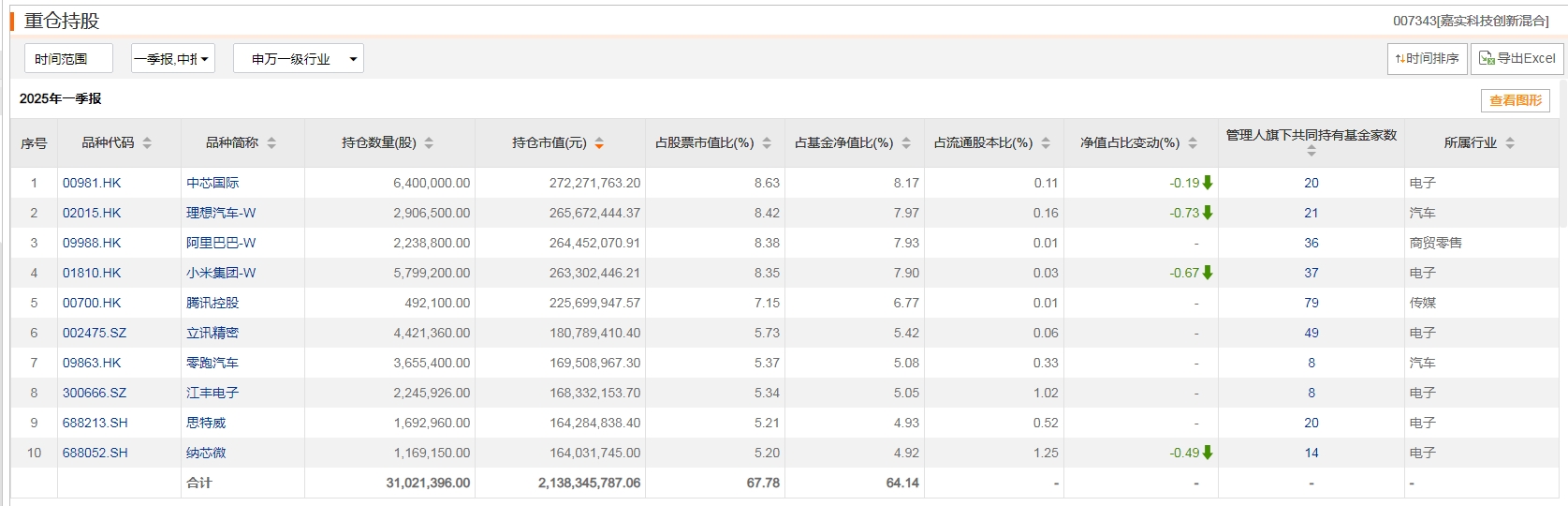
Task: Open stock code 01810.HK link
Action: [x=92, y=273]
